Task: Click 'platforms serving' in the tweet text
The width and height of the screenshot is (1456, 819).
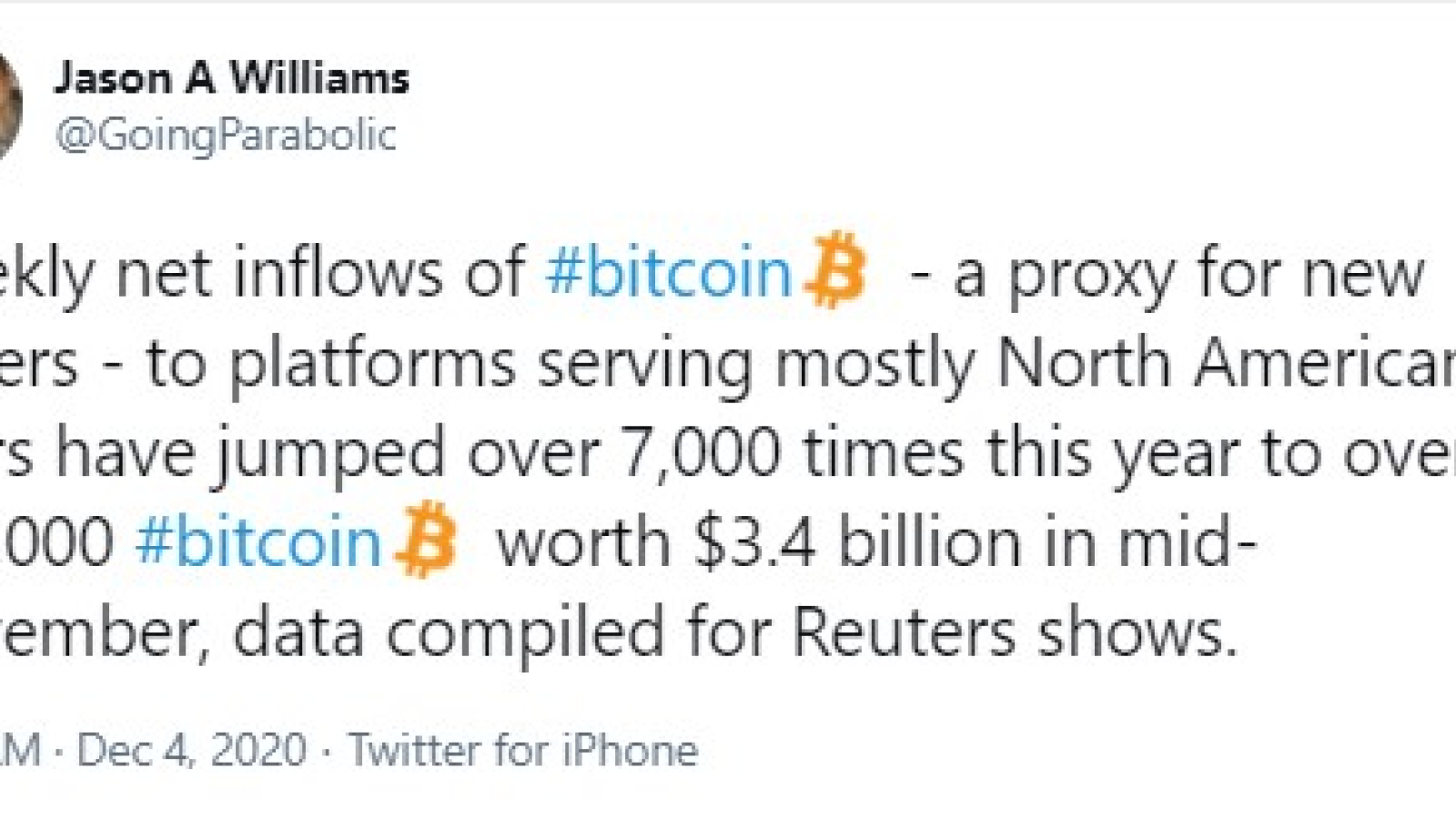Action: pos(490,364)
